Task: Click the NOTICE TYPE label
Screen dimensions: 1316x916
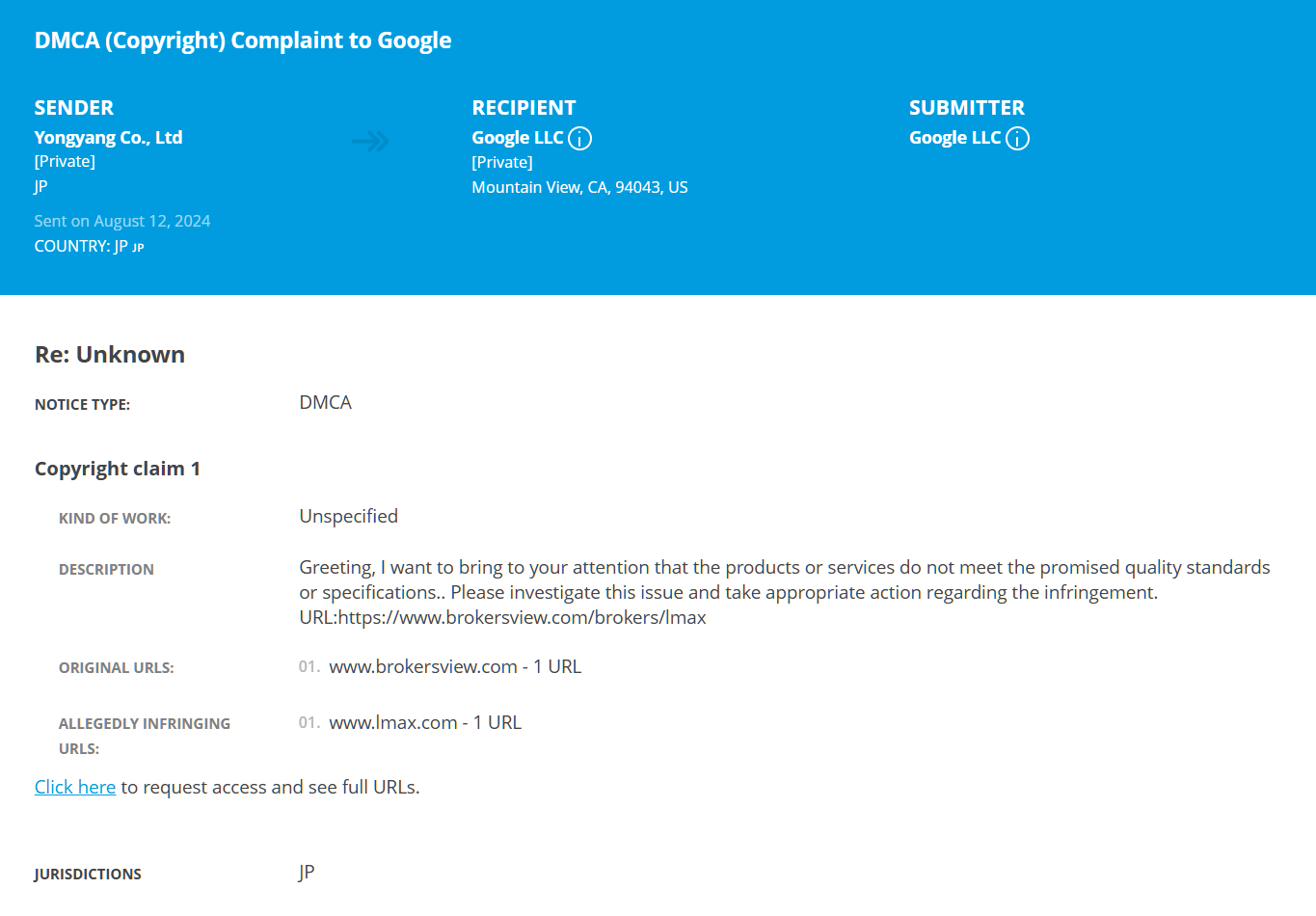Action: point(82,404)
